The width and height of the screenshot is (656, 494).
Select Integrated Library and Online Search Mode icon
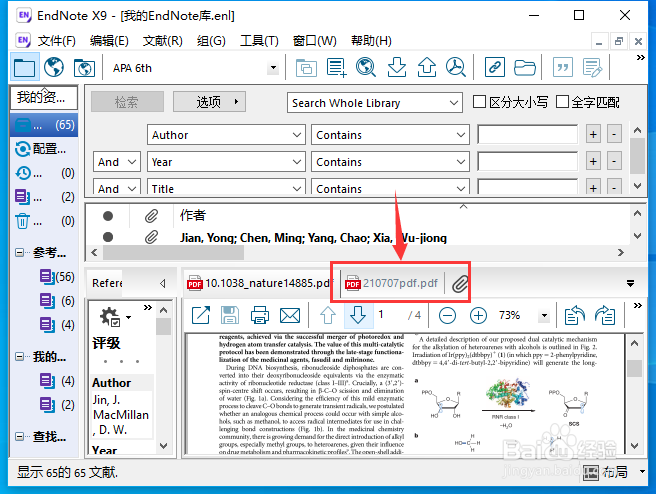click(x=84, y=67)
